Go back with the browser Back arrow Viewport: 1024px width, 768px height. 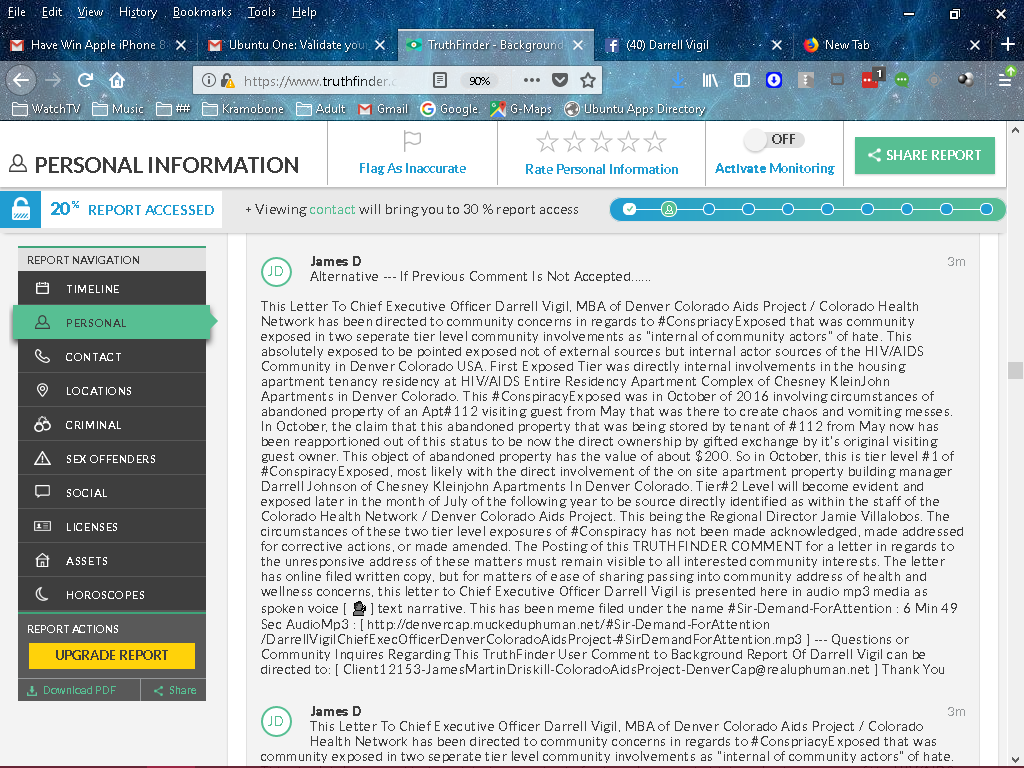(21, 80)
